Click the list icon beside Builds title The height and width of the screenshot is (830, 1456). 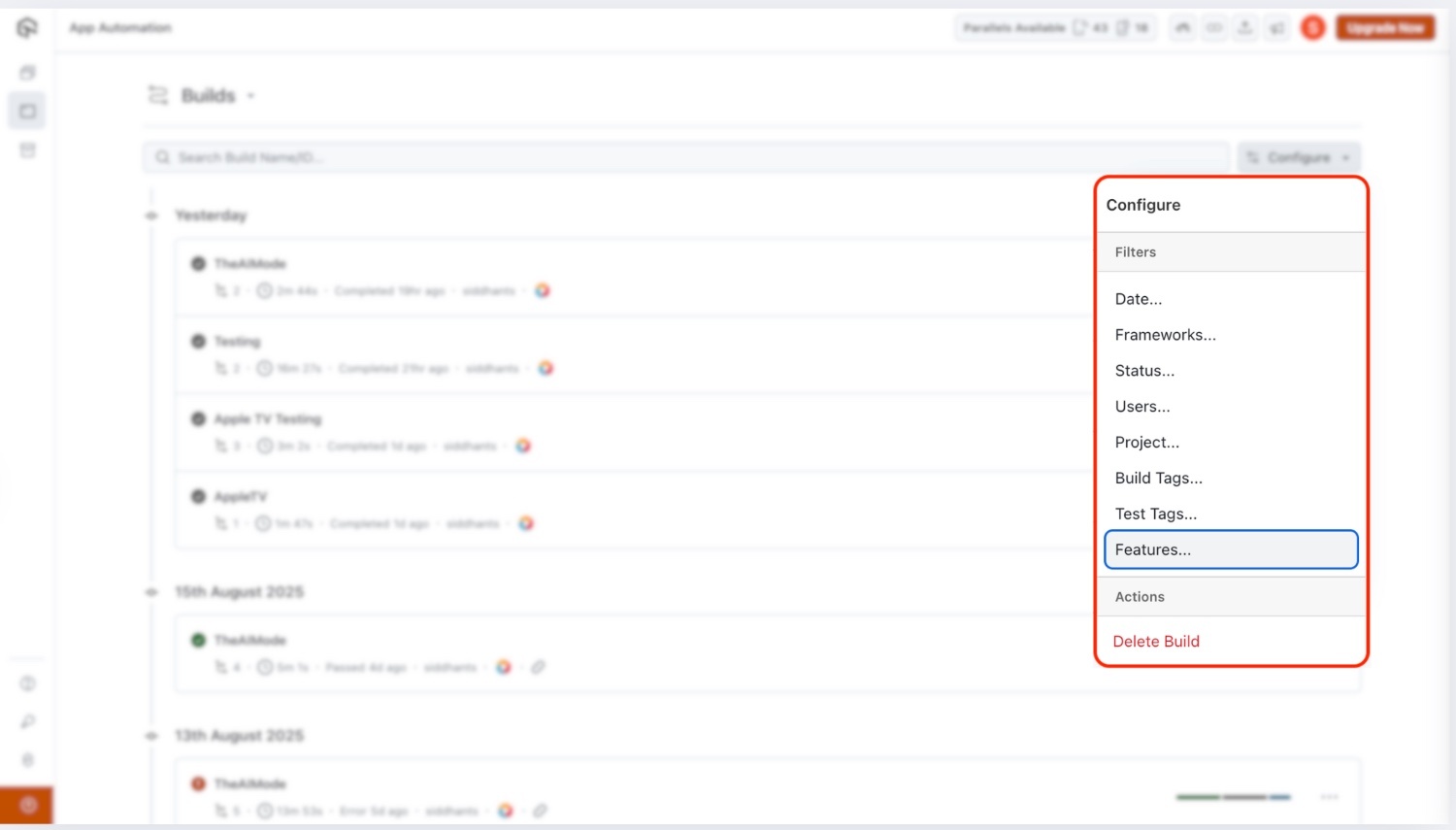[x=157, y=95]
